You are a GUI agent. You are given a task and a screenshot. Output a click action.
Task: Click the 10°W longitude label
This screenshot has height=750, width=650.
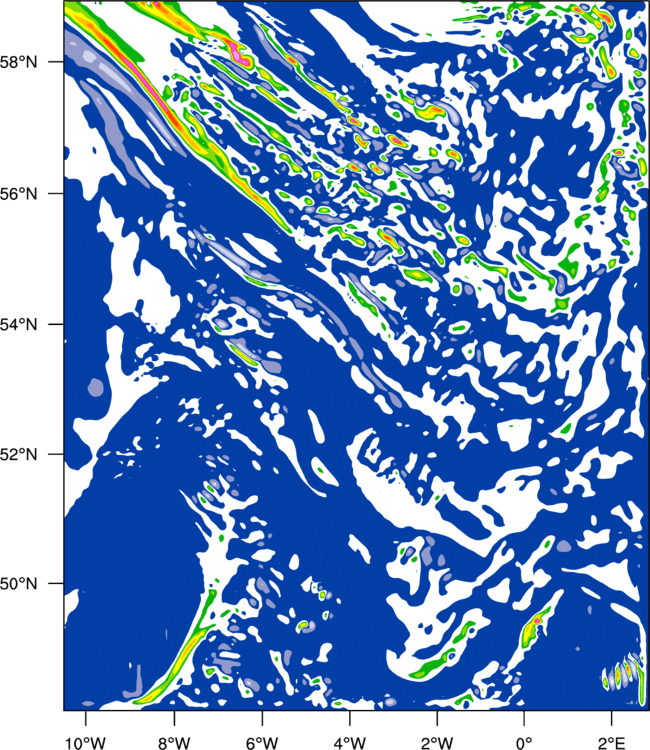point(86,742)
